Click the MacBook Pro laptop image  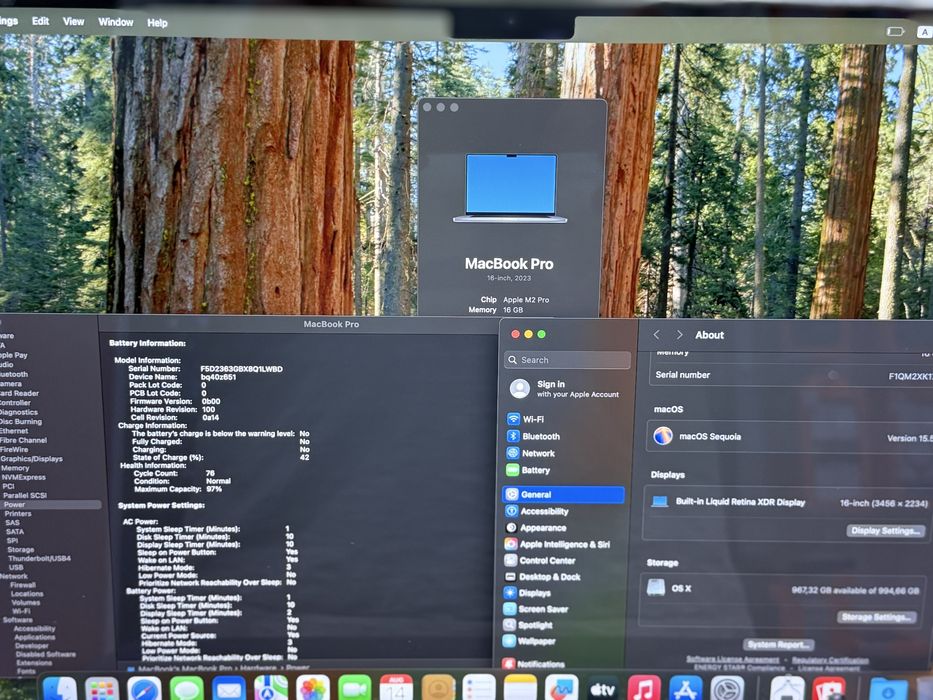[x=511, y=188]
